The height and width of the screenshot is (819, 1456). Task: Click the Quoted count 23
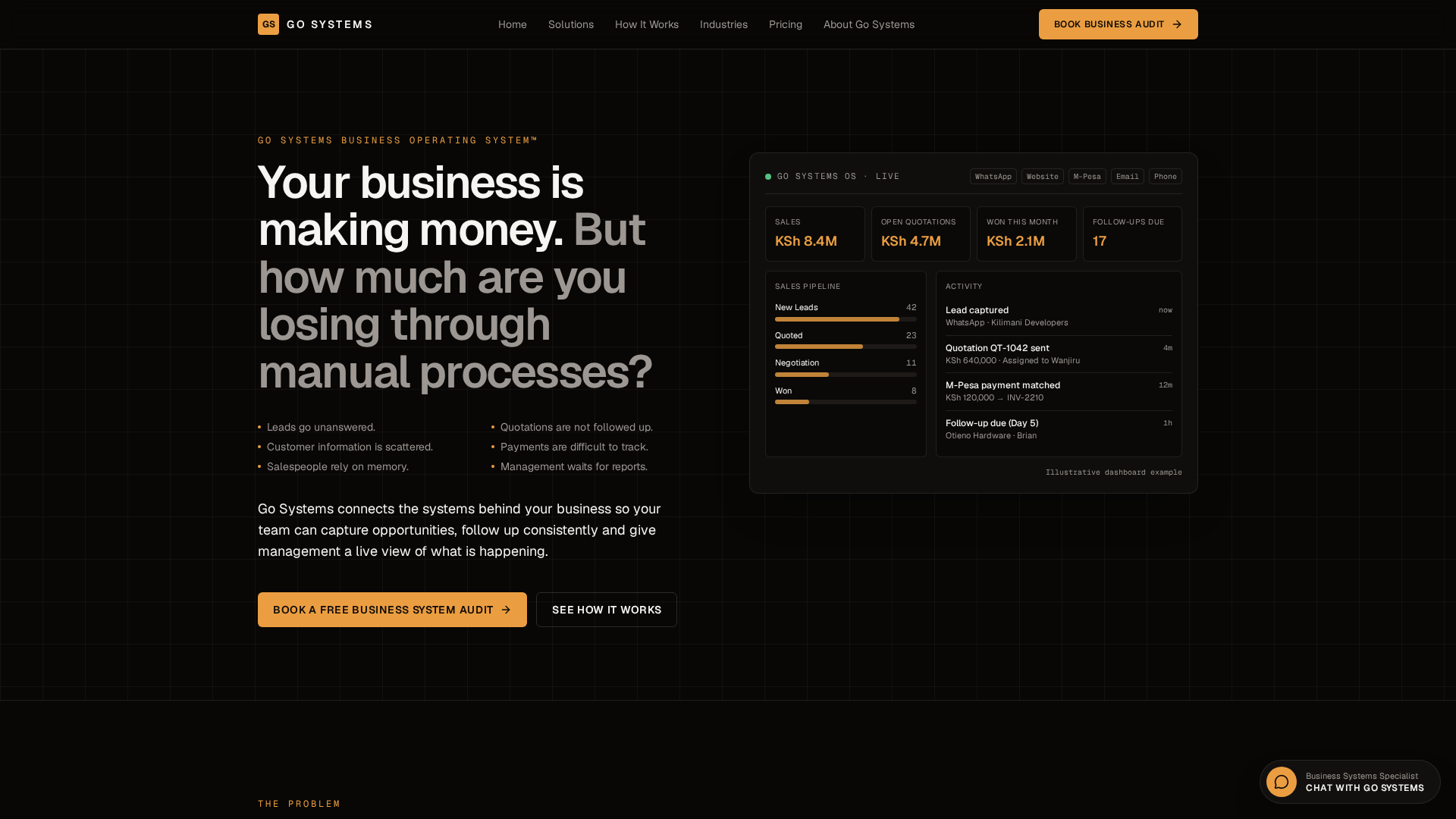[x=912, y=336]
